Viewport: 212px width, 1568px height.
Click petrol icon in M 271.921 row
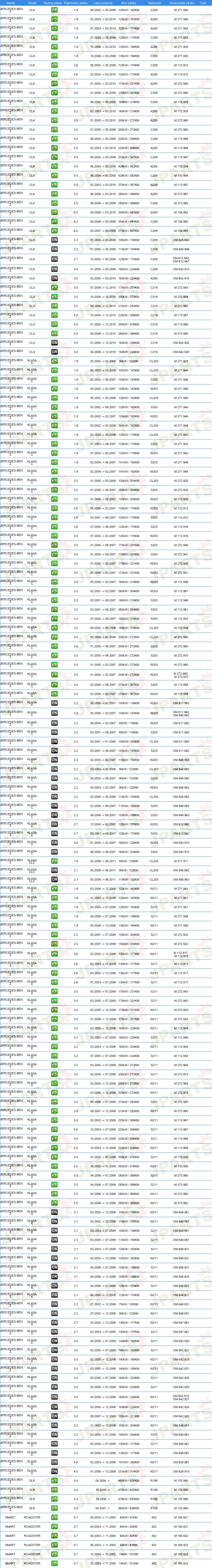click(x=54, y=361)
